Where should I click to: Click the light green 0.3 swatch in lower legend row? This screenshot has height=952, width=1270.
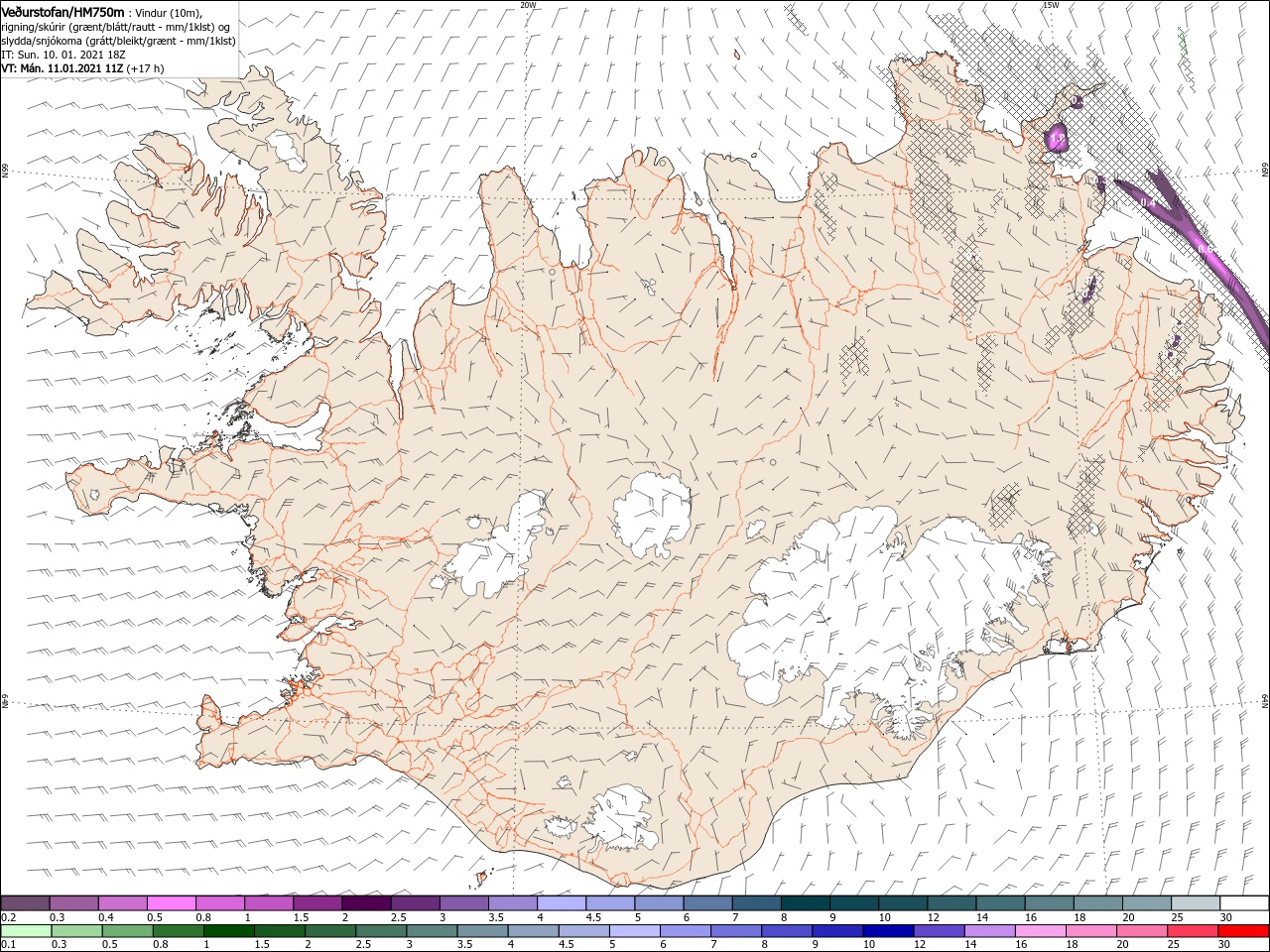[75, 931]
